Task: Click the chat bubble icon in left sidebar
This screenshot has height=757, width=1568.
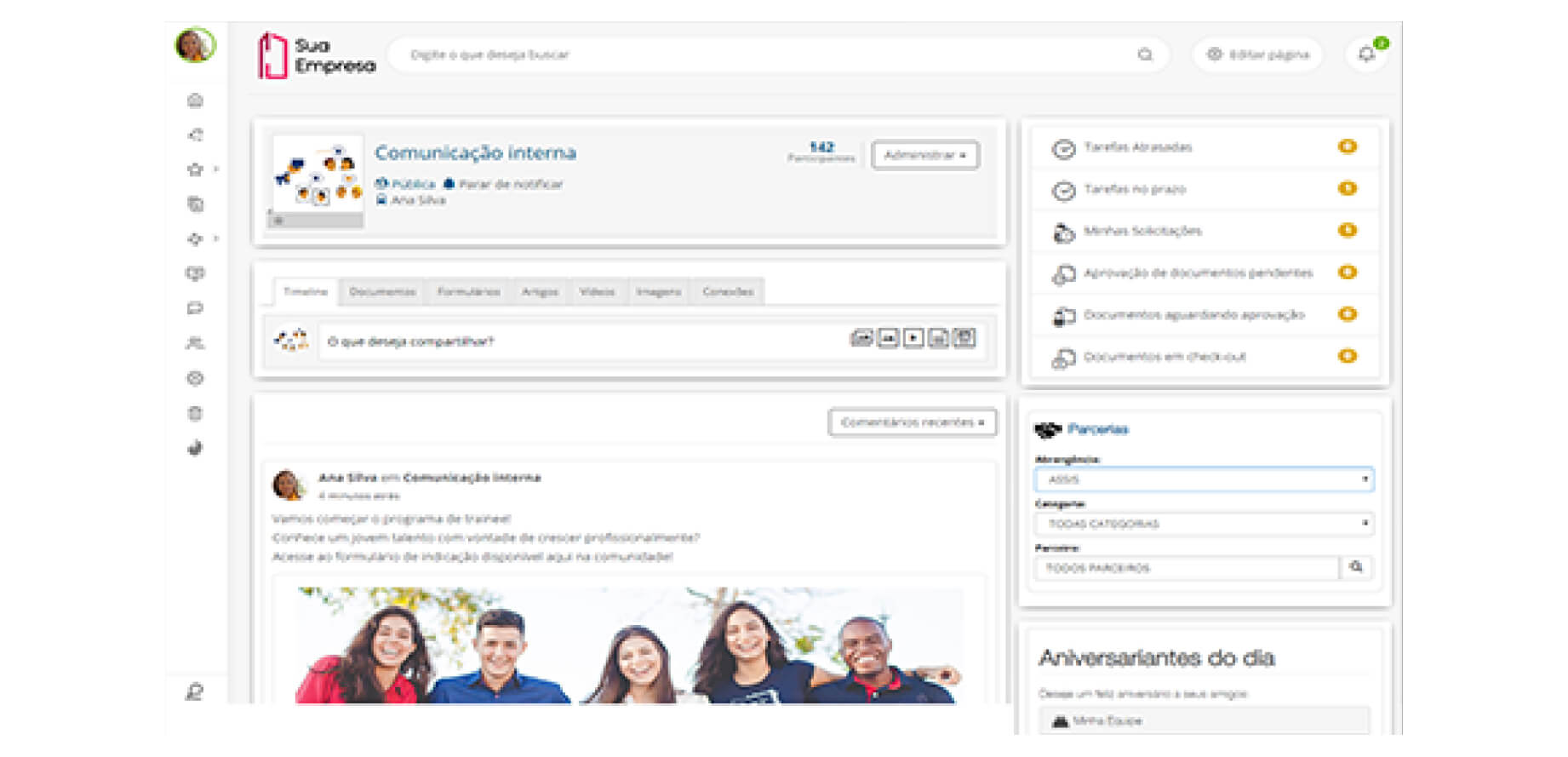Action: 195,308
